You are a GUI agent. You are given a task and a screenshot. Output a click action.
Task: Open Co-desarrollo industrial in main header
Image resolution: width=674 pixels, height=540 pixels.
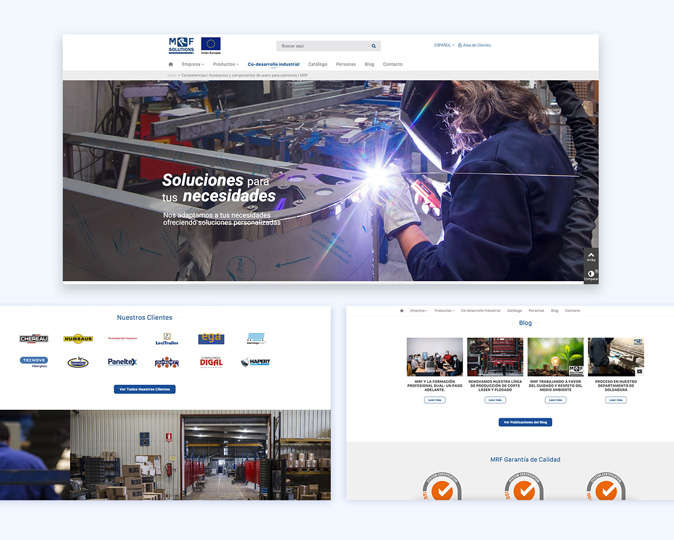(x=273, y=64)
